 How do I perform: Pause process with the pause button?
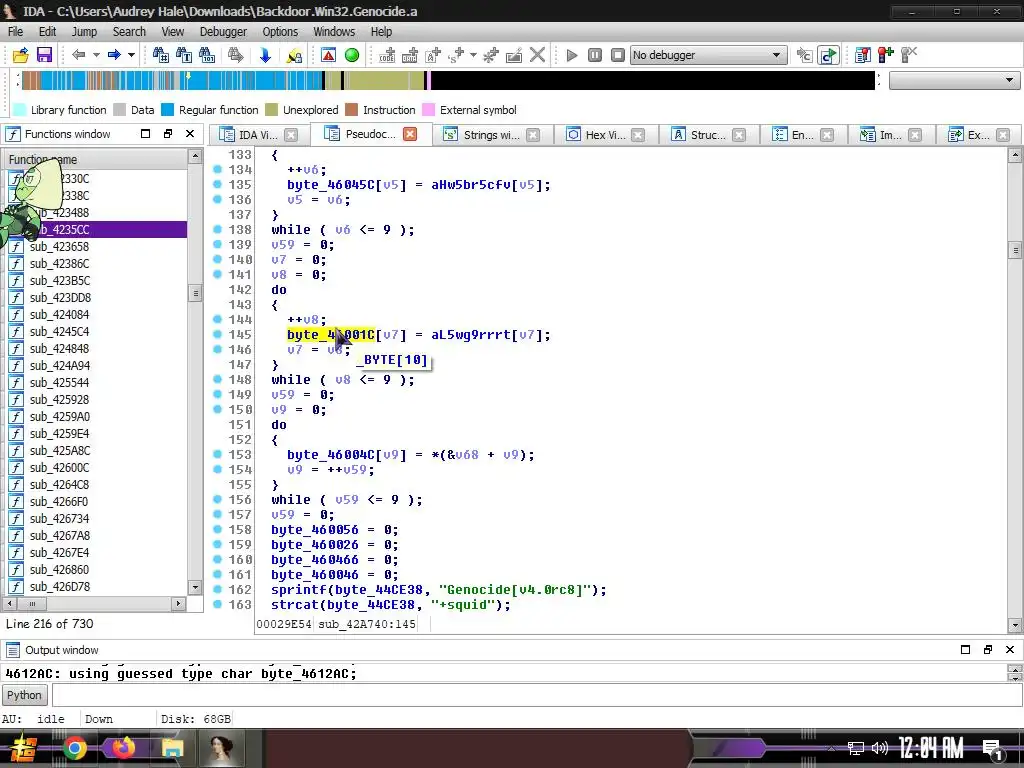point(595,55)
